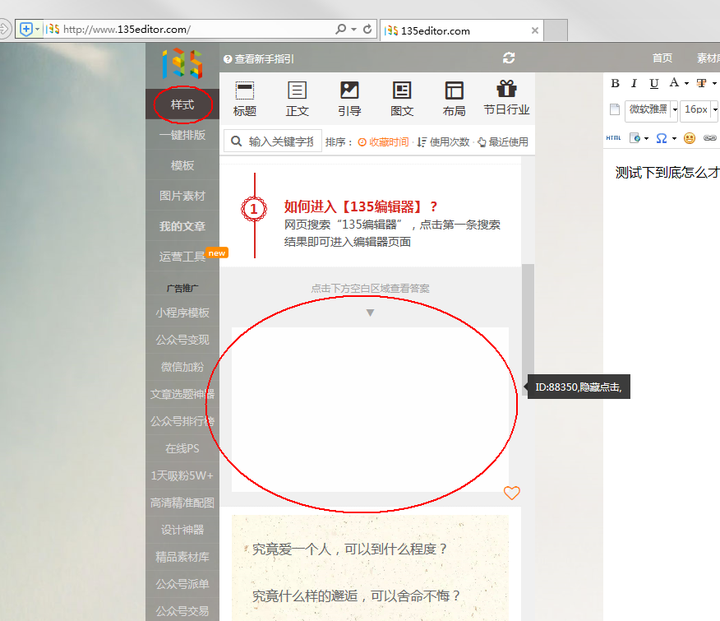720x621 pixels.
Task: Open font color dropdown arrow
Action: (x=686, y=84)
